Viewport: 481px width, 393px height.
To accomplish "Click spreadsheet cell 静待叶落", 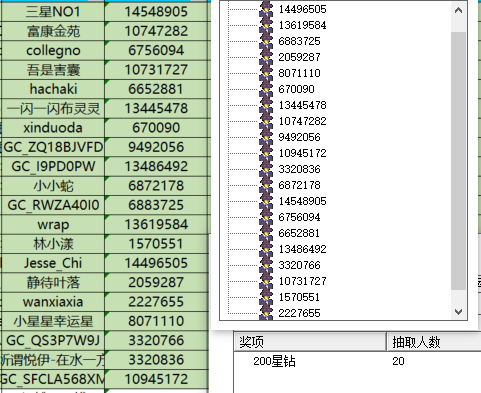I will click(53, 282).
